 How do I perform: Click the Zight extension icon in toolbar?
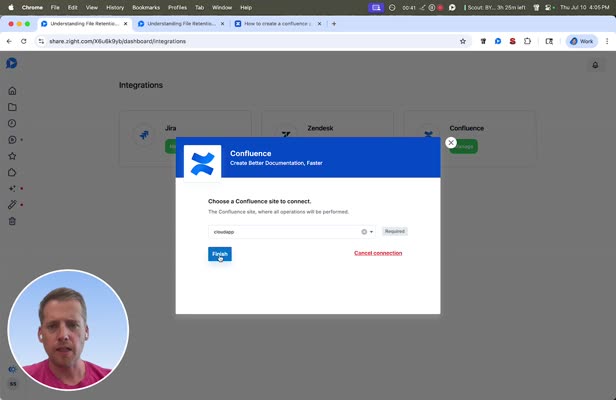[x=498, y=41]
